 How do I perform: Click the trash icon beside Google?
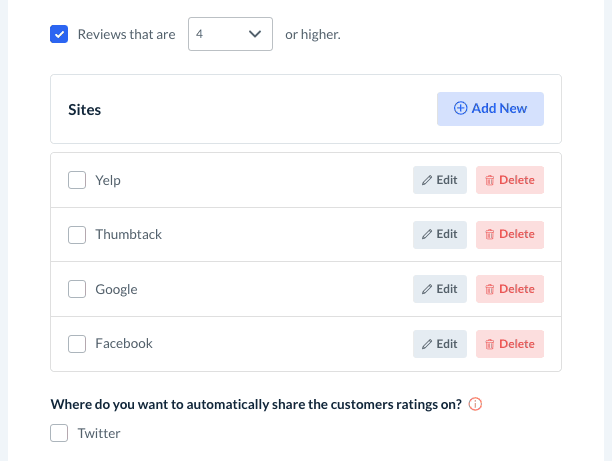tap(490, 289)
